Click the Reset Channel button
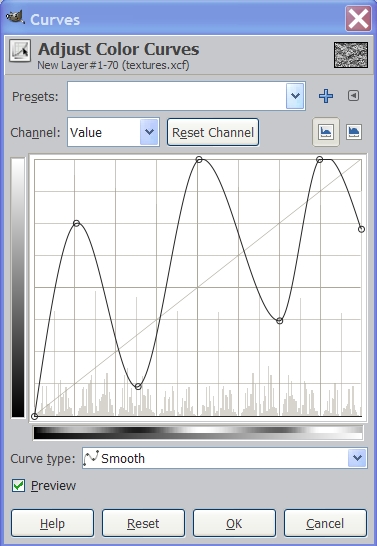The height and width of the screenshot is (546, 377). click(213, 132)
